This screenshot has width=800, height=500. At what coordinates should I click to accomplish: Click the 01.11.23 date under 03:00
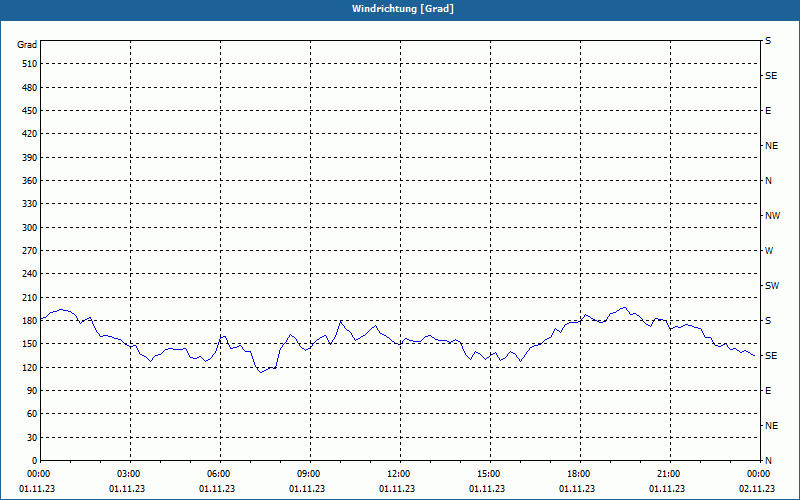[x=127, y=489]
